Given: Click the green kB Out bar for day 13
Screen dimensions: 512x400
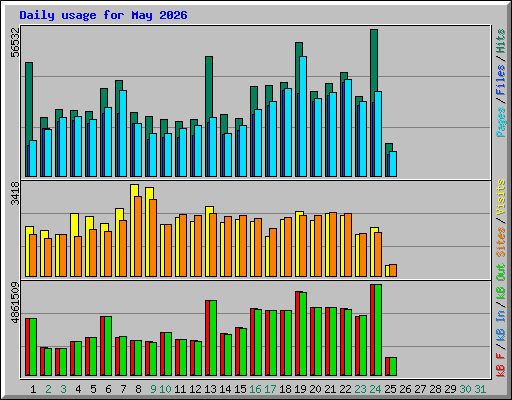Looking at the screenshot, I should coord(212,338).
